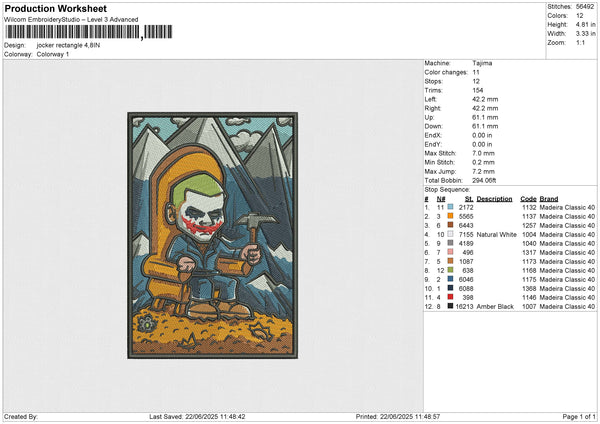Click thread code '1132' in the stop sequence

point(529,207)
